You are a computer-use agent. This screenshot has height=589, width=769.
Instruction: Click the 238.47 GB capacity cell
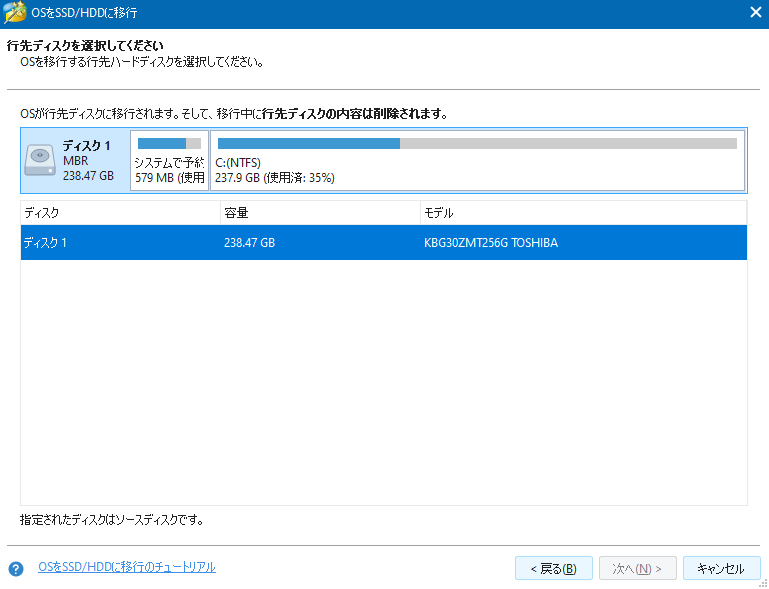tap(250, 243)
